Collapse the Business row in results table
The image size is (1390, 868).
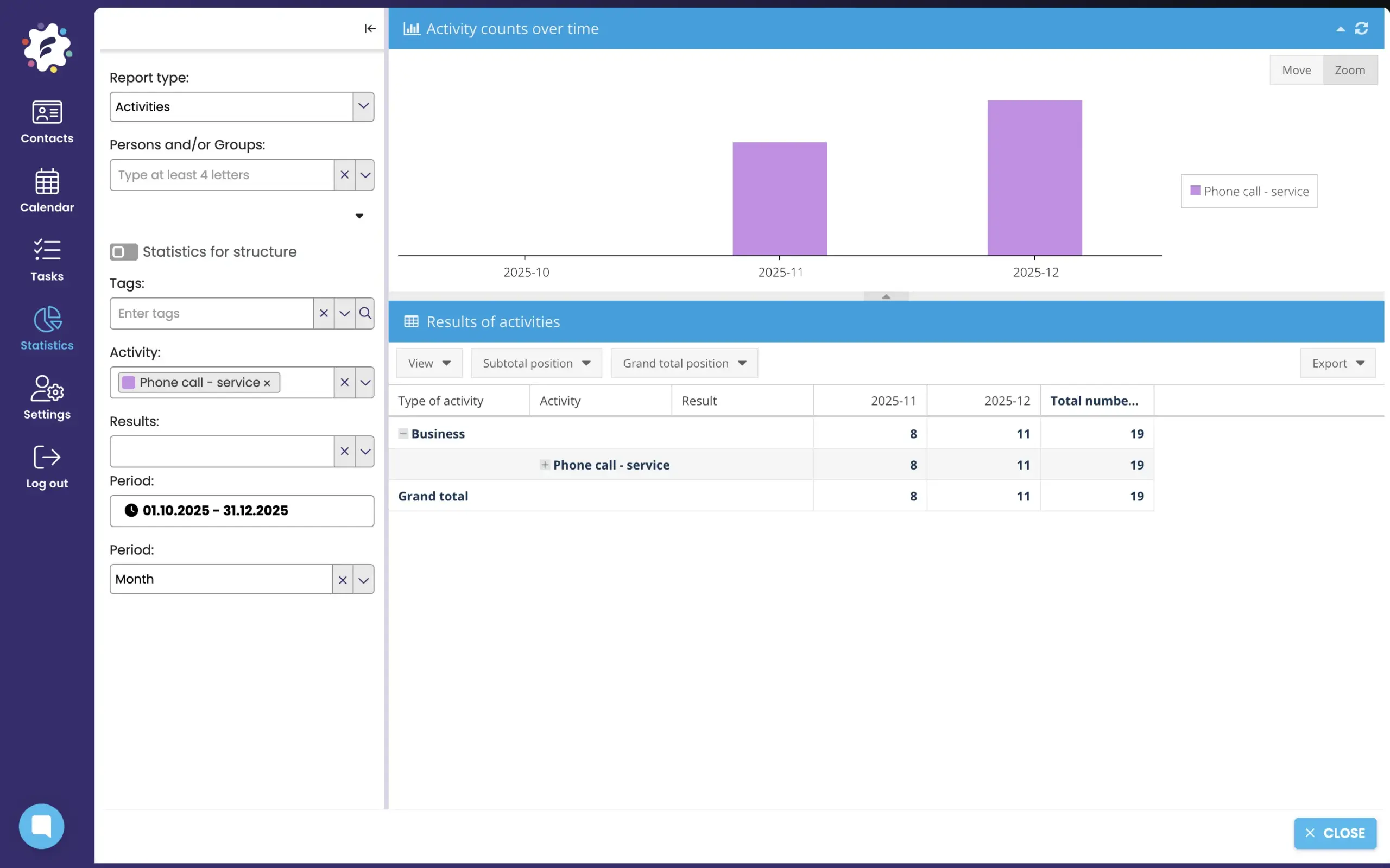coord(402,433)
